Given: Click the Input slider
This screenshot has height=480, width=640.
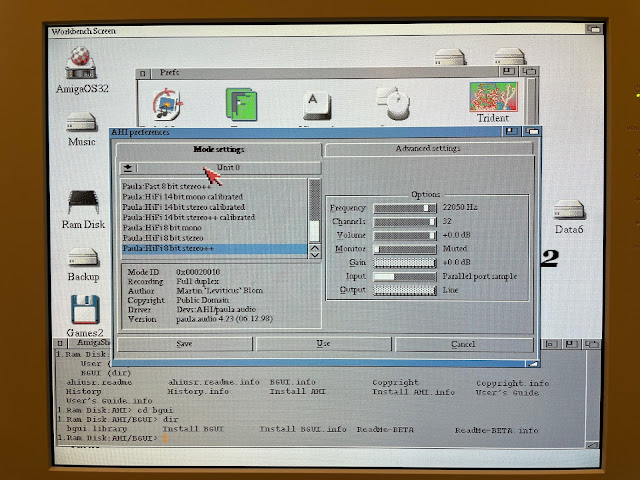Looking at the screenshot, I should (405, 277).
